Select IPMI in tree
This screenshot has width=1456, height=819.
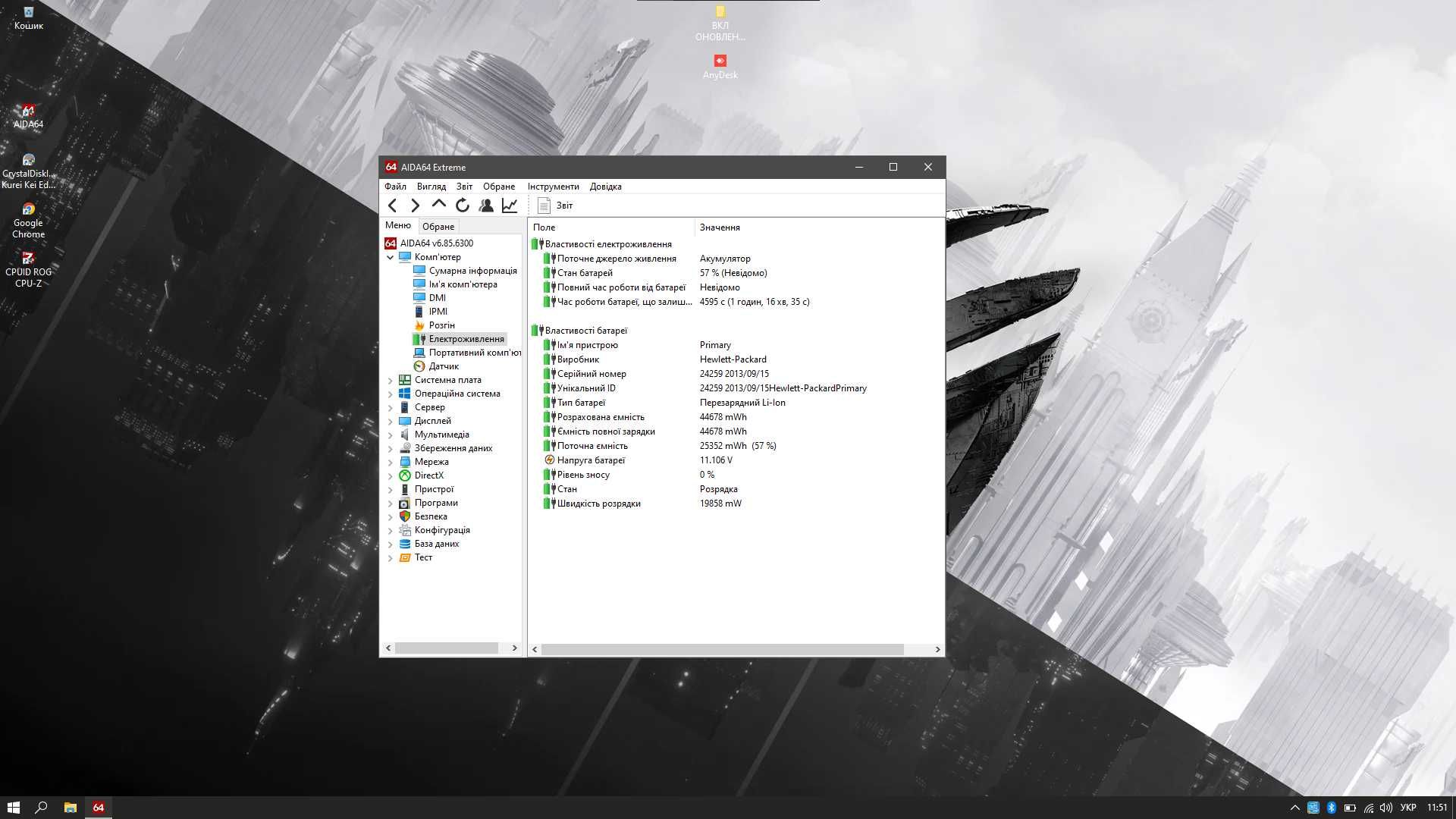(431, 312)
